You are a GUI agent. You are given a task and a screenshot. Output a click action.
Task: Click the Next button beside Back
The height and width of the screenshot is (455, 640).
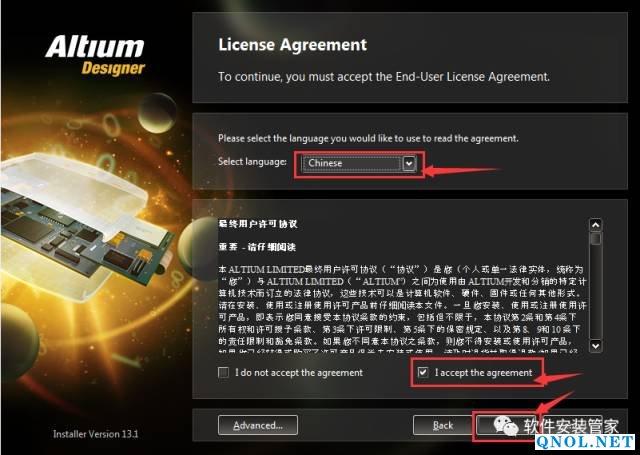tap(504, 425)
